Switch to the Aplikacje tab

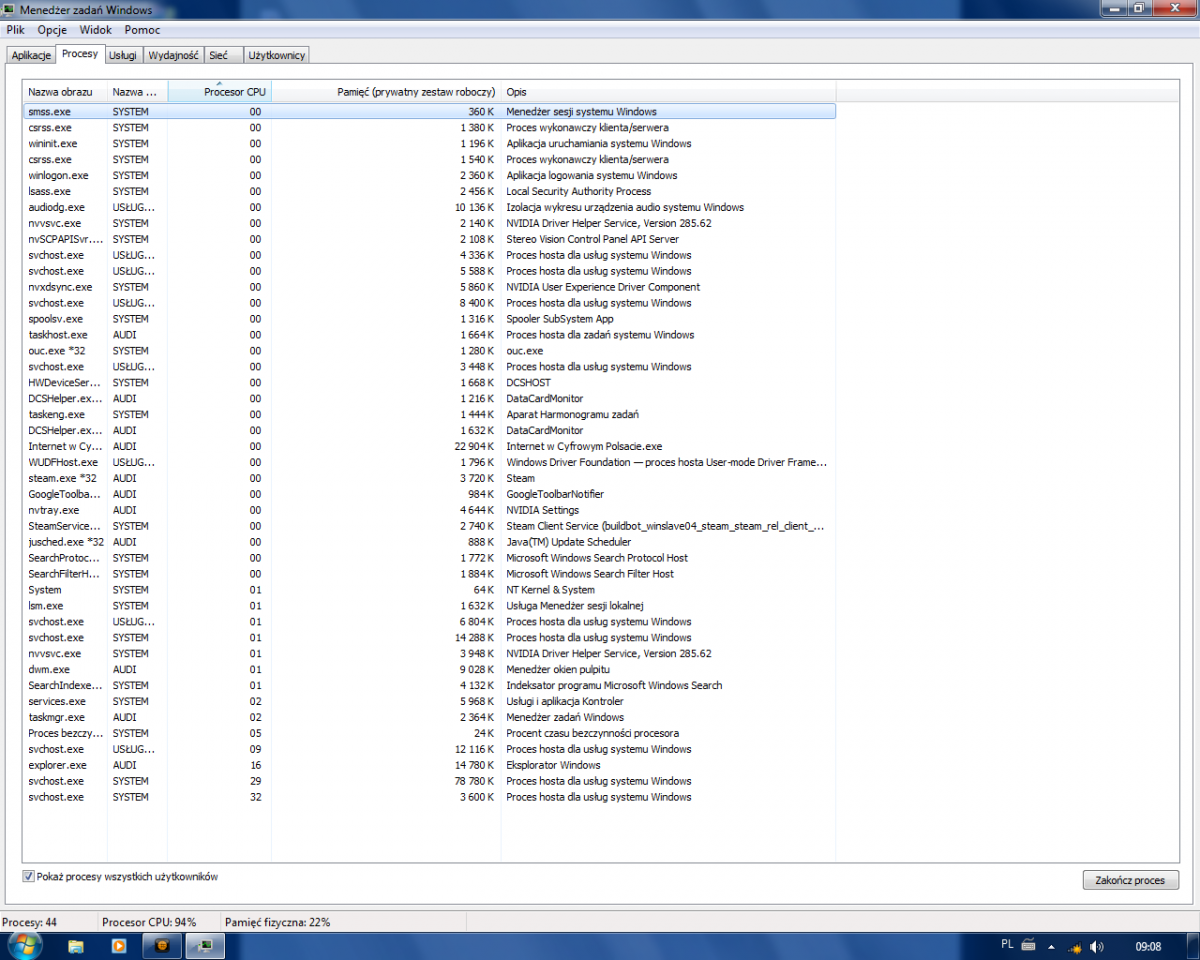[31, 55]
